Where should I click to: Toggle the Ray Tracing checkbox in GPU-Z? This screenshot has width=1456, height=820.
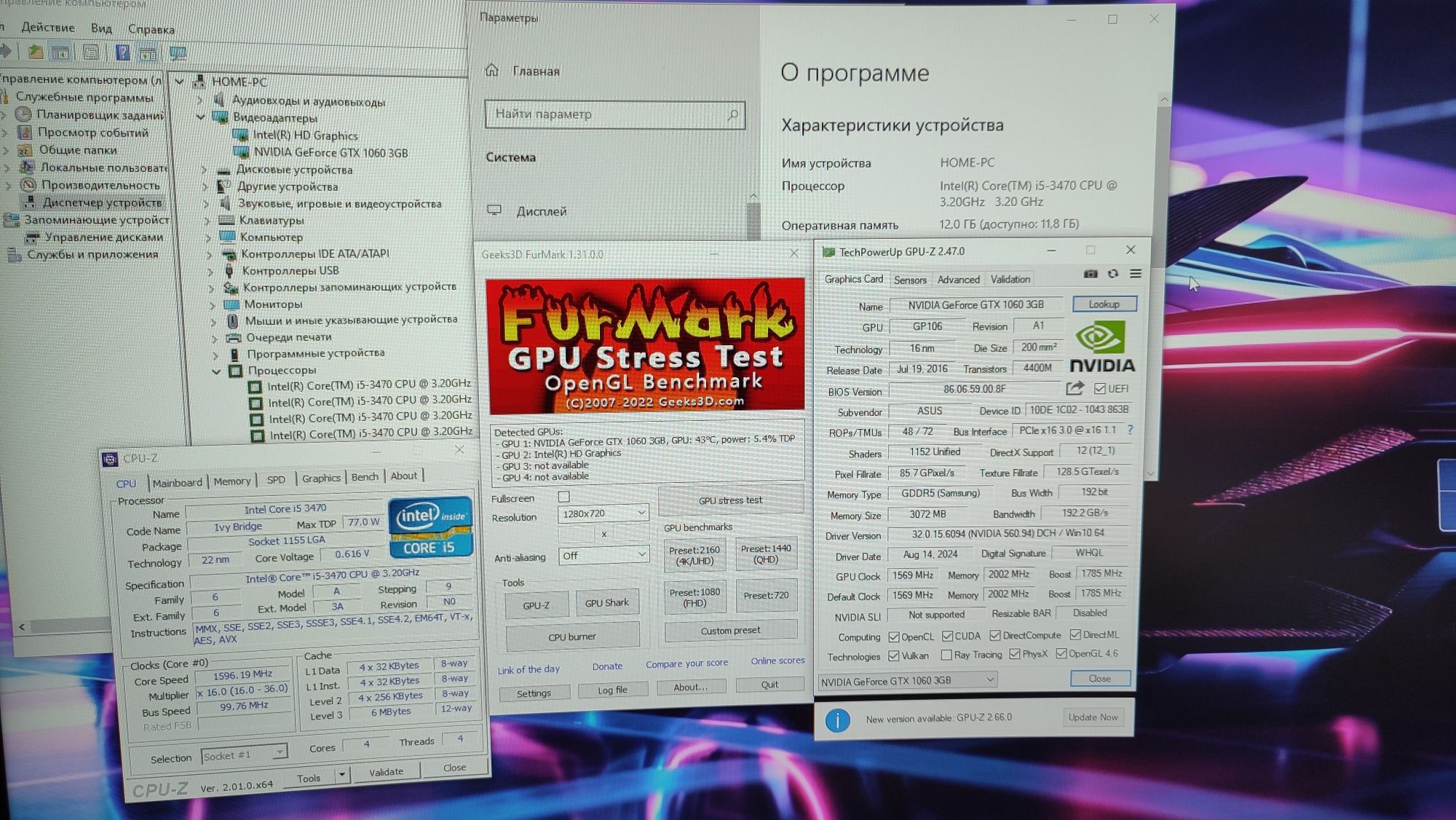point(946,655)
